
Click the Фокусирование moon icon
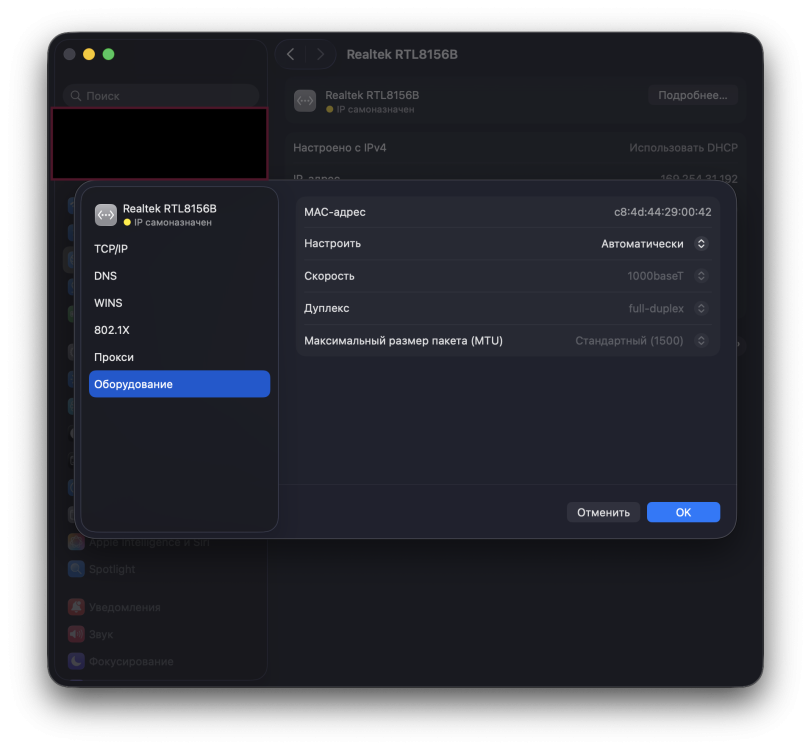76,661
